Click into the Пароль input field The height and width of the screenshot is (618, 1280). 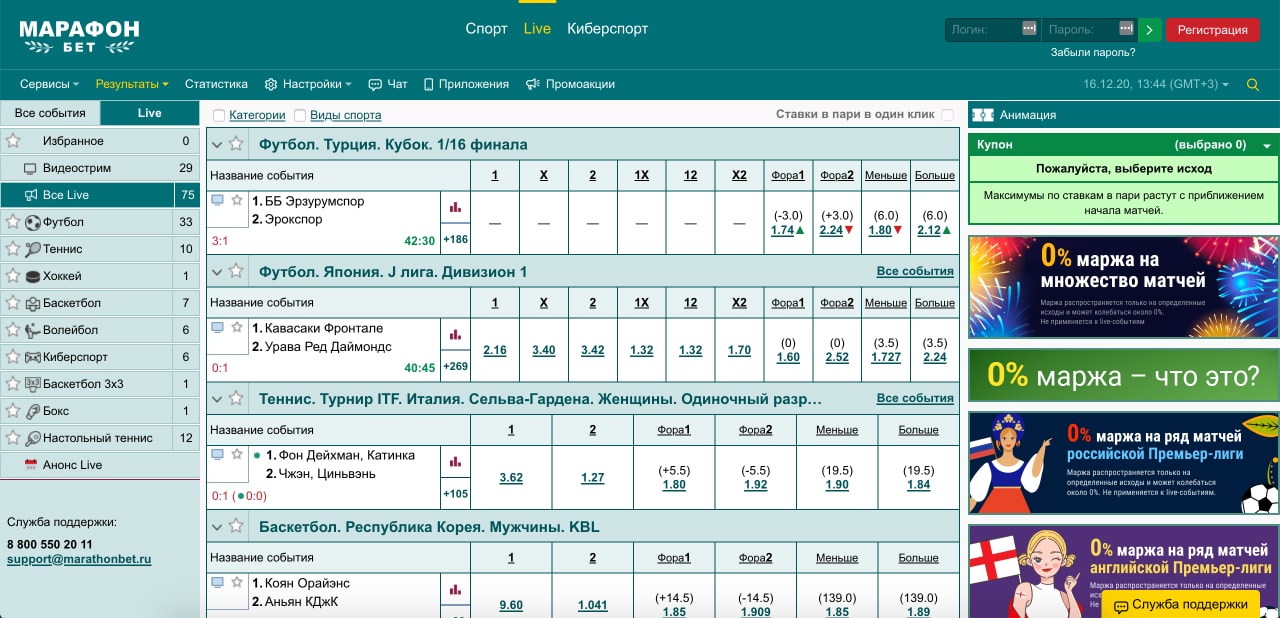(x=1089, y=30)
